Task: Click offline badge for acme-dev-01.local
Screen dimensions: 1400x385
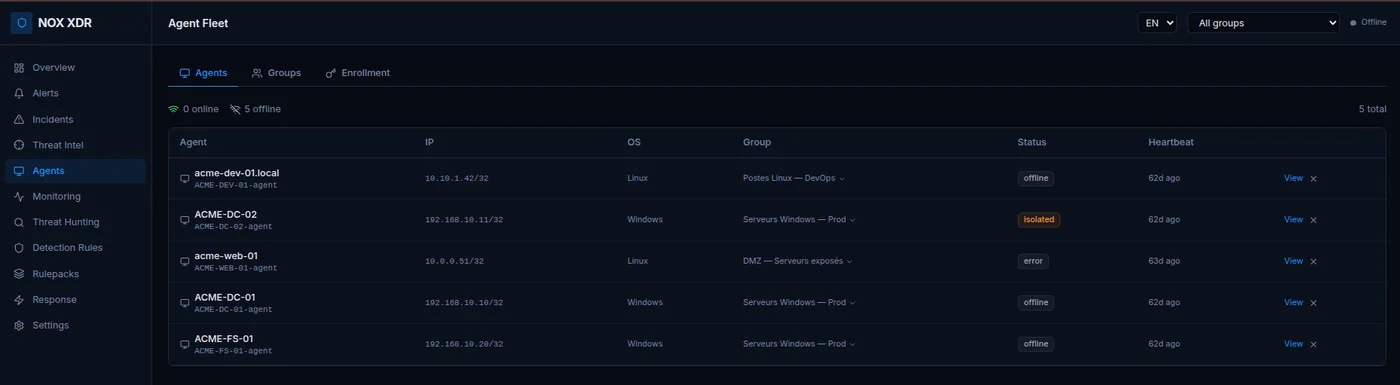Action: [x=1036, y=178]
